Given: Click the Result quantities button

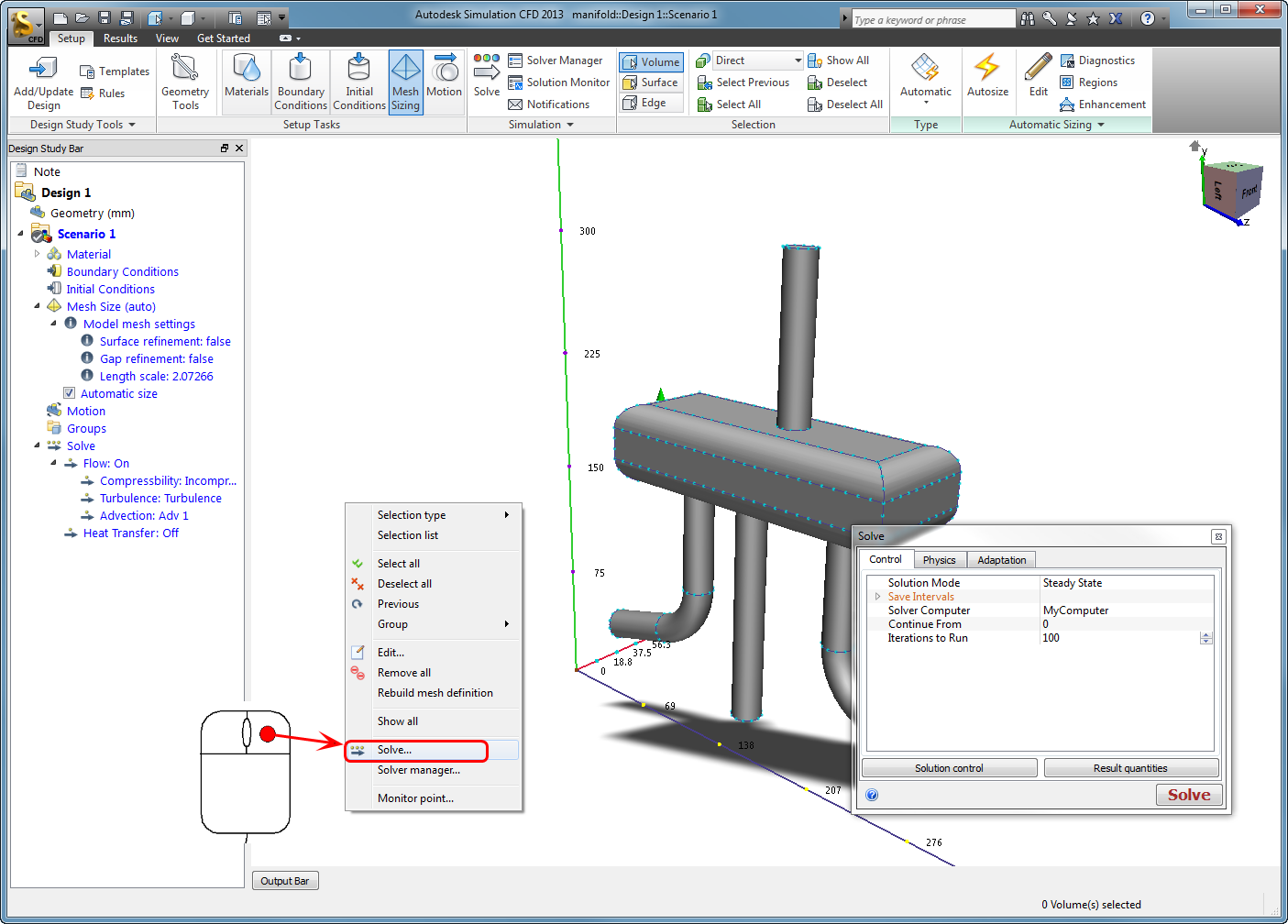Looking at the screenshot, I should (1130, 768).
